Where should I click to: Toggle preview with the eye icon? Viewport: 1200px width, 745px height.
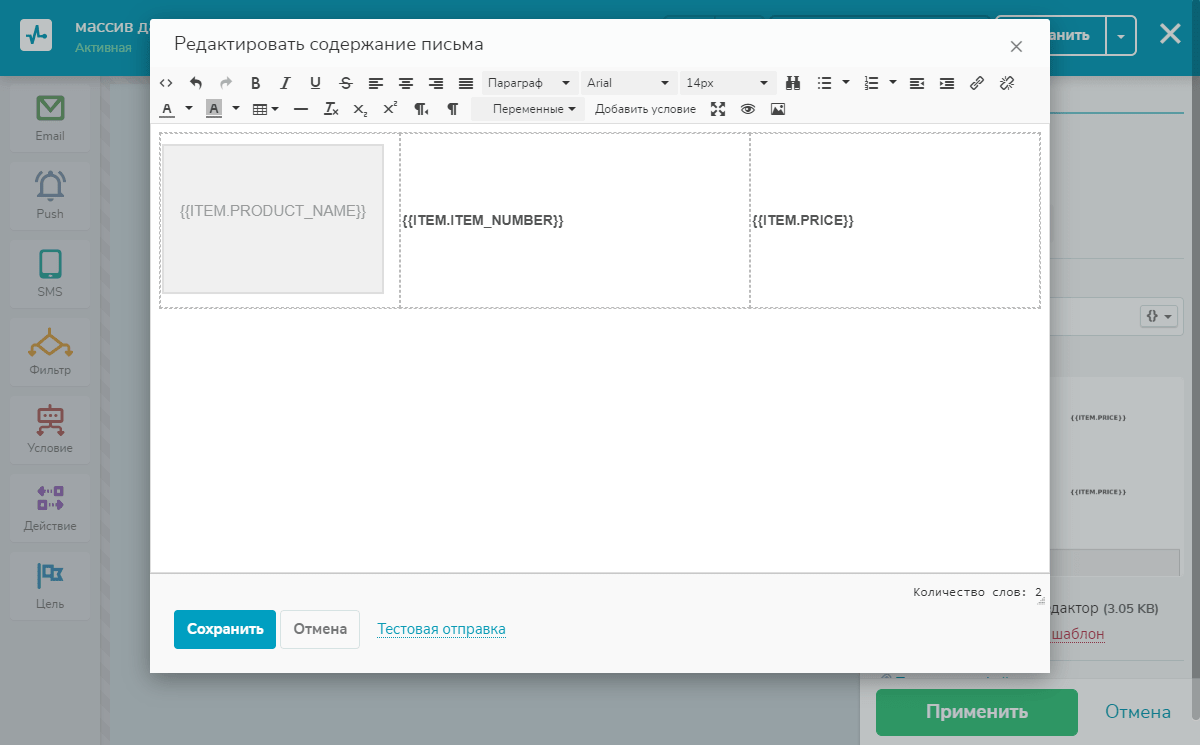tap(748, 109)
